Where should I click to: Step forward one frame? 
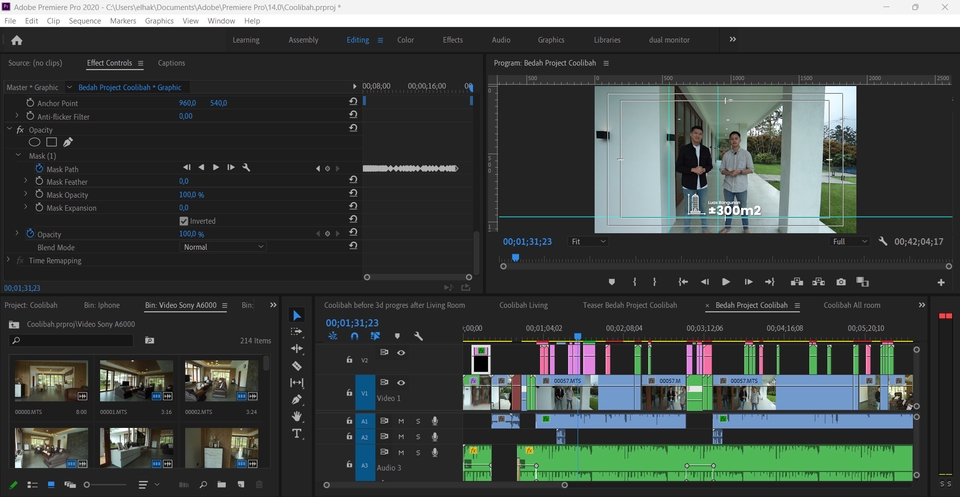click(x=748, y=282)
